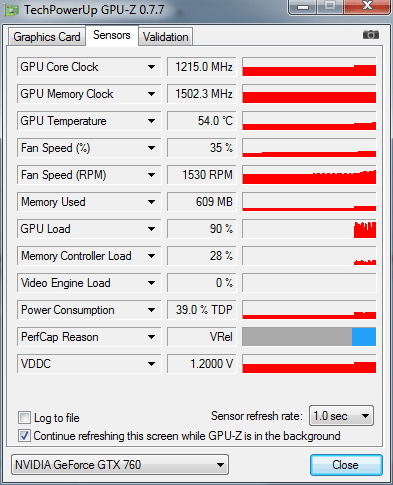Expand the PerfCap Reason dropdown arrow
This screenshot has height=485, width=393.
click(151, 337)
